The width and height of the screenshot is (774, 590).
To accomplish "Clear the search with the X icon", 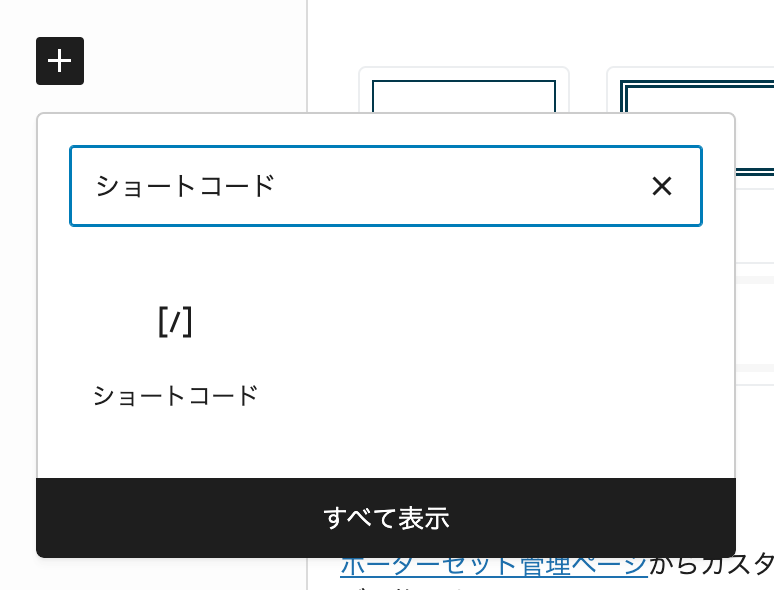I will coord(661,186).
